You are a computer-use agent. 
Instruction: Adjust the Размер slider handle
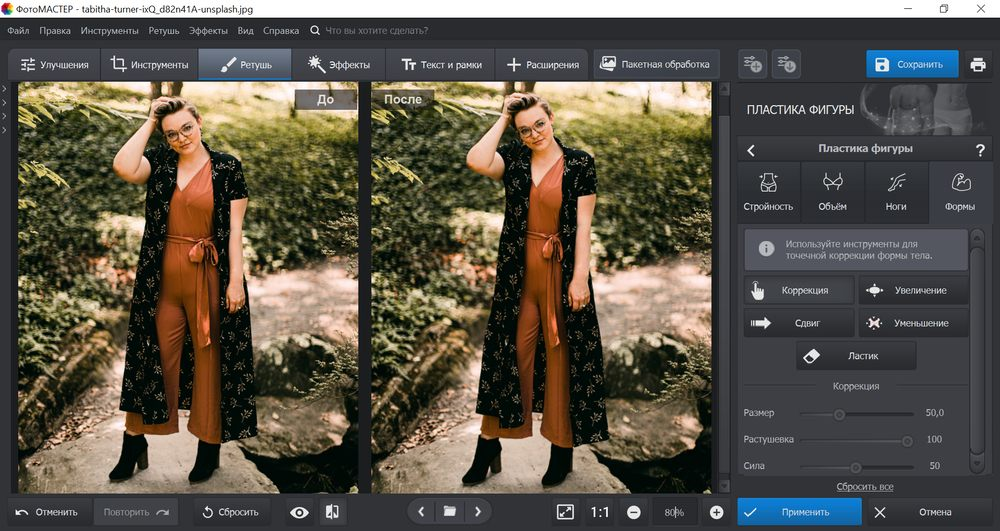tap(839, 414)
